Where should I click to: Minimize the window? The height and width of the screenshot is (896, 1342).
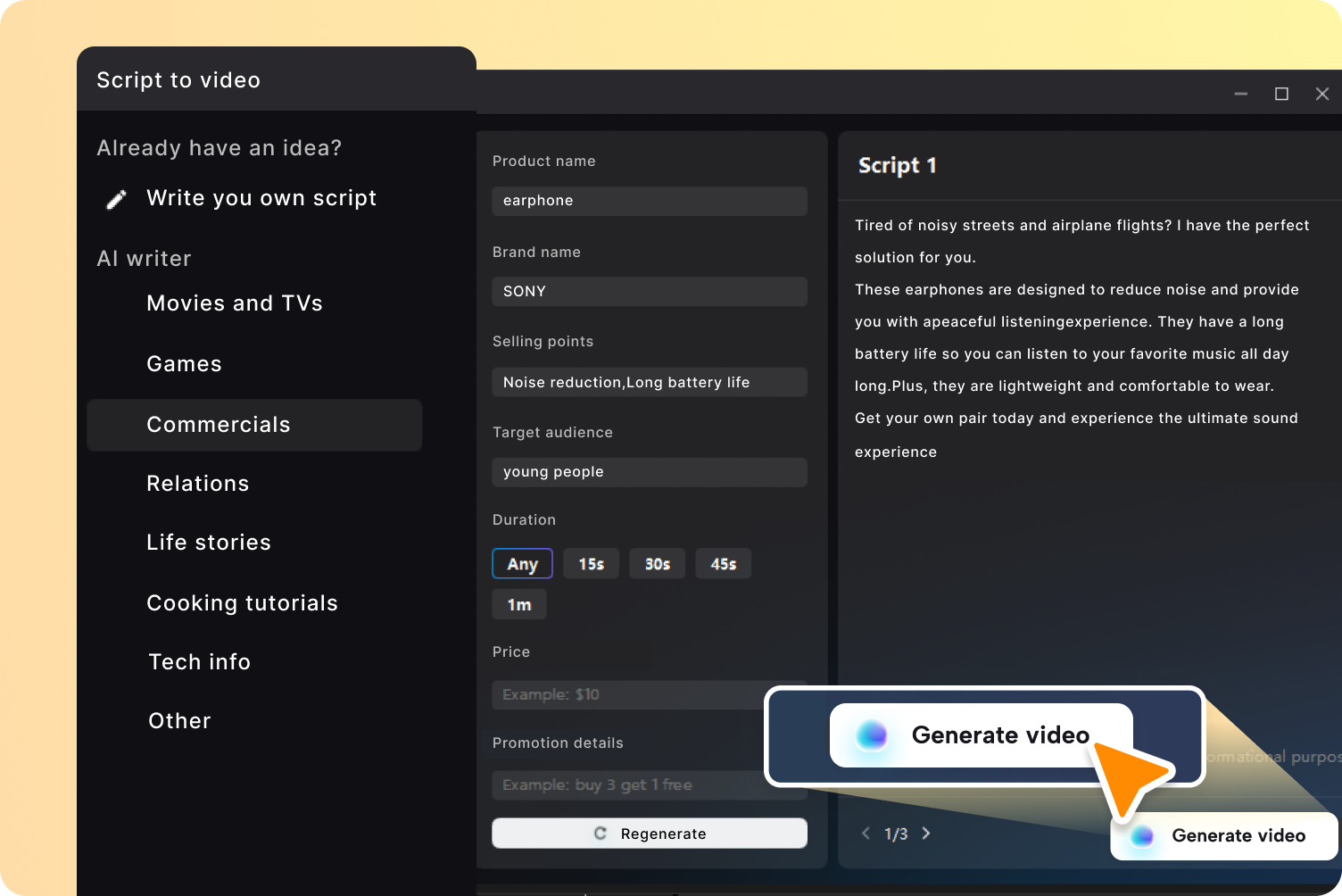coord(1241,94)
